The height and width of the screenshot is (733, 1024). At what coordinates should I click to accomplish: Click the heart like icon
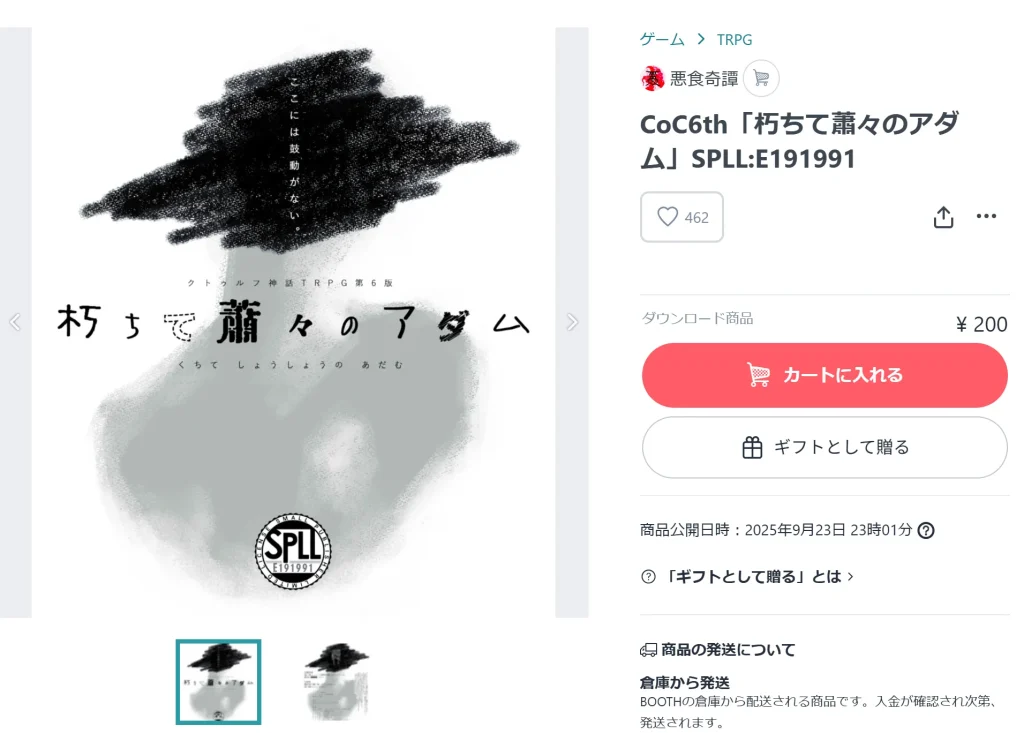coord(667,216)
